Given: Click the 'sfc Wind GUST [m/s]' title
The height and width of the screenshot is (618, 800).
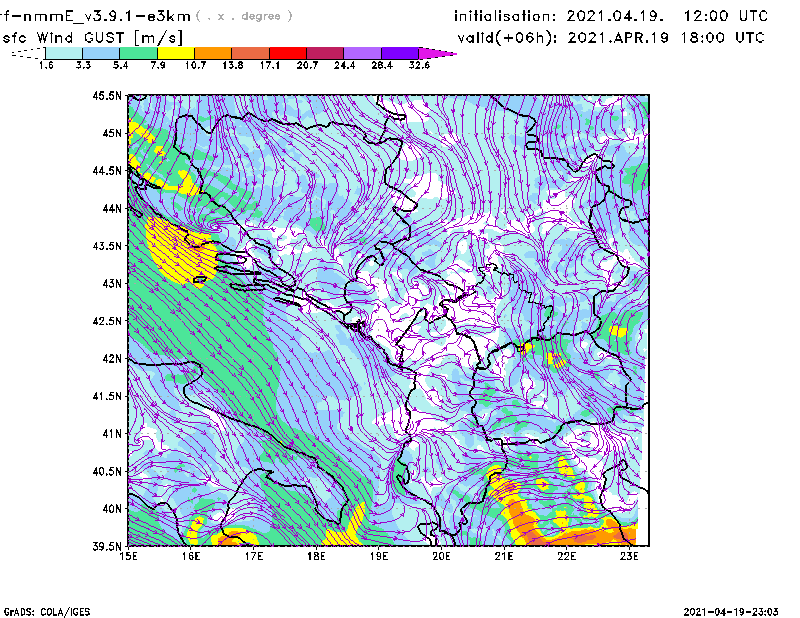Looking at the screenshot, I should 93,38.
